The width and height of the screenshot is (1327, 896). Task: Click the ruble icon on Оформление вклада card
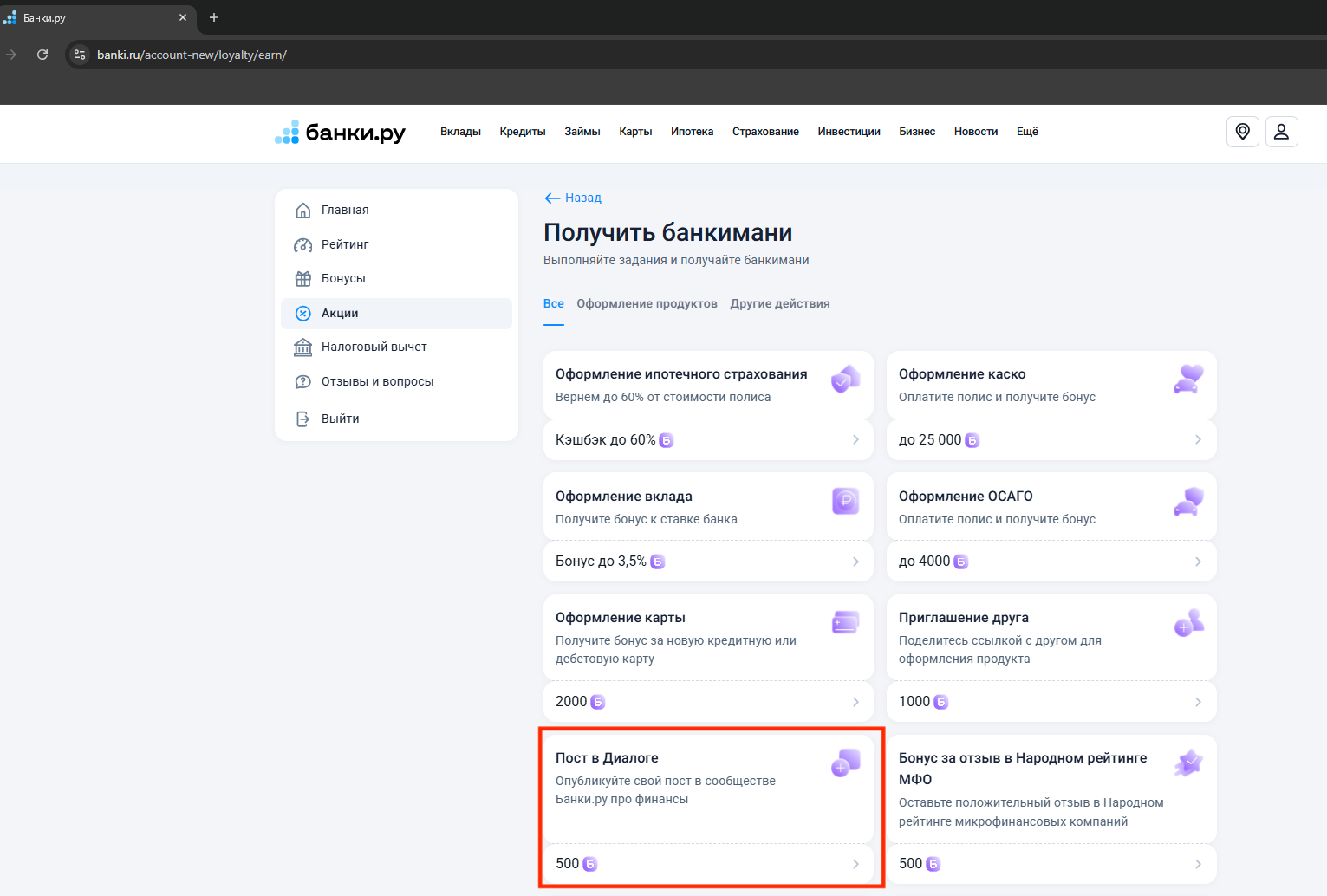[845, 501]
